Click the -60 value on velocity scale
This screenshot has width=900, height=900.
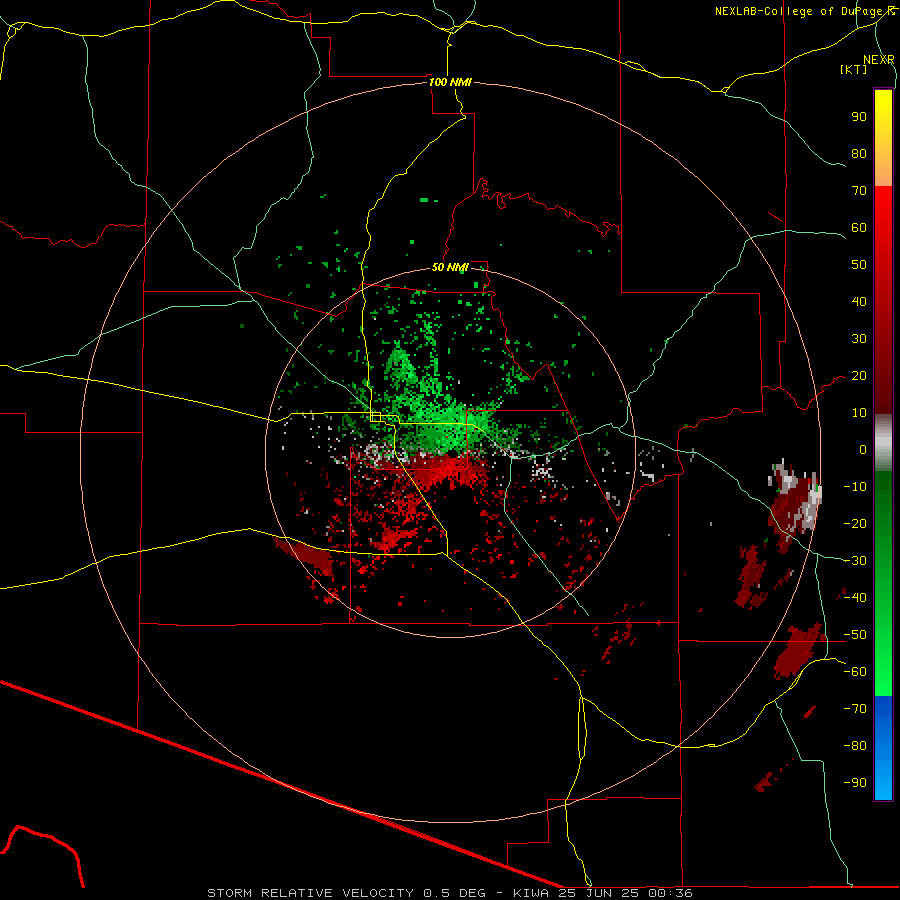tap(855, 672)
